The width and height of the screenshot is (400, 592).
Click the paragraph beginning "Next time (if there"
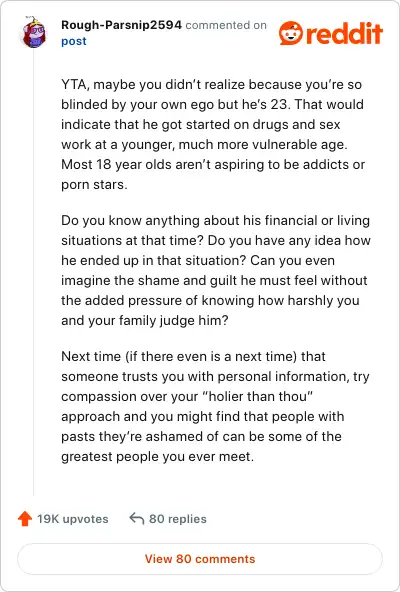(215, 406)
